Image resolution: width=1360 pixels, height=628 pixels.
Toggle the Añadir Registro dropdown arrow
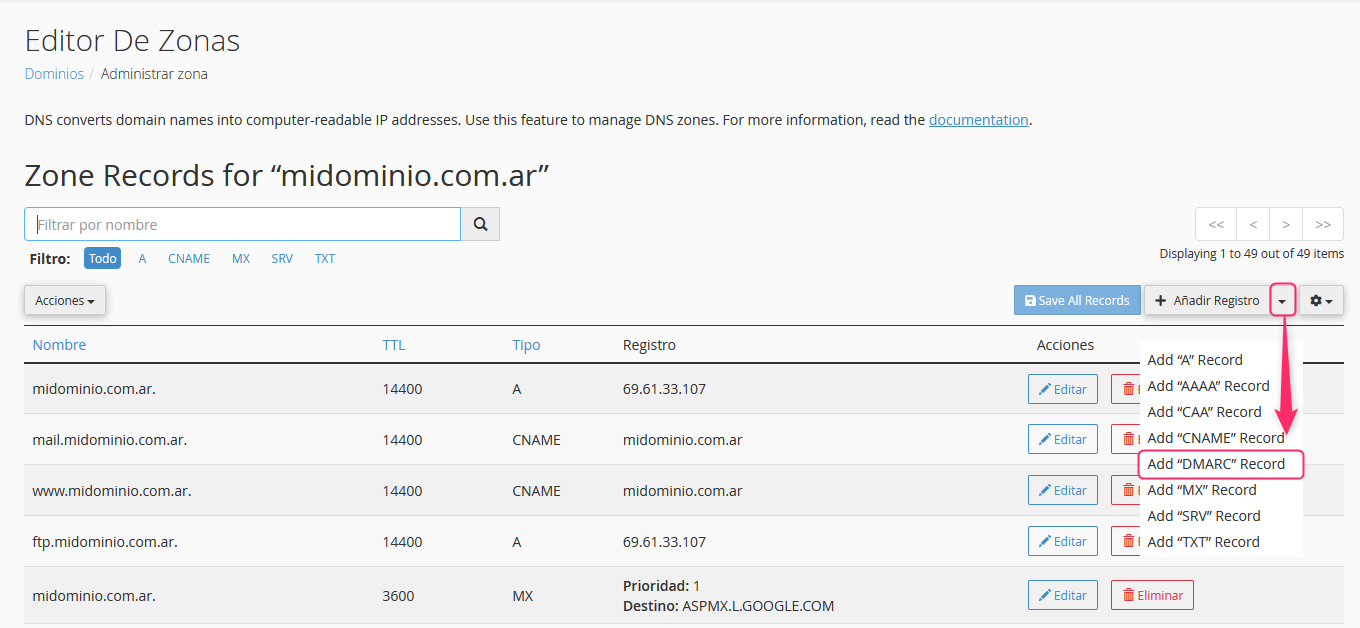[1283, 300]
